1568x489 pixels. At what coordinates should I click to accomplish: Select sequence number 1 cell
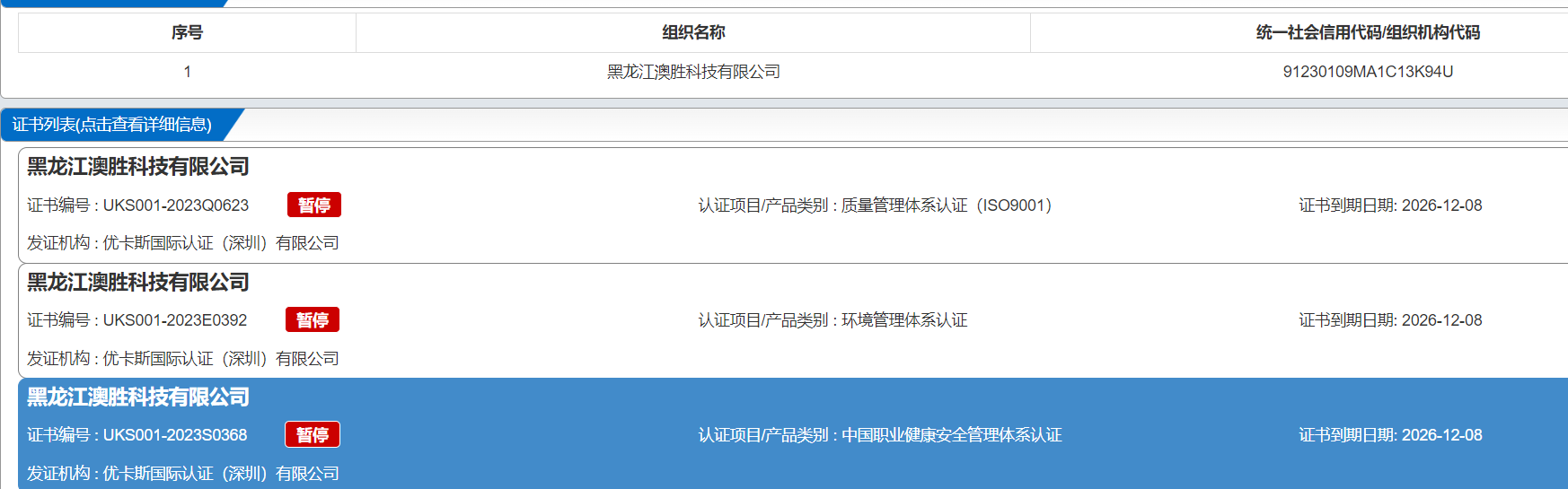(187, 72)
